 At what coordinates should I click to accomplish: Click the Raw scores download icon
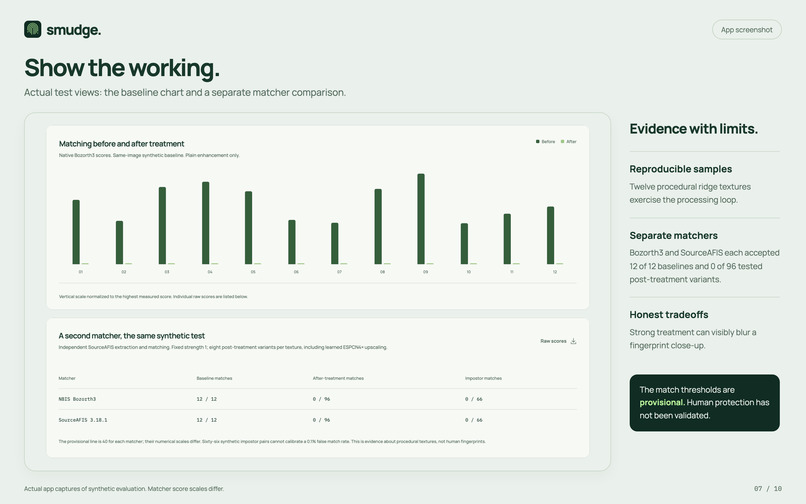tap(573, 341)
